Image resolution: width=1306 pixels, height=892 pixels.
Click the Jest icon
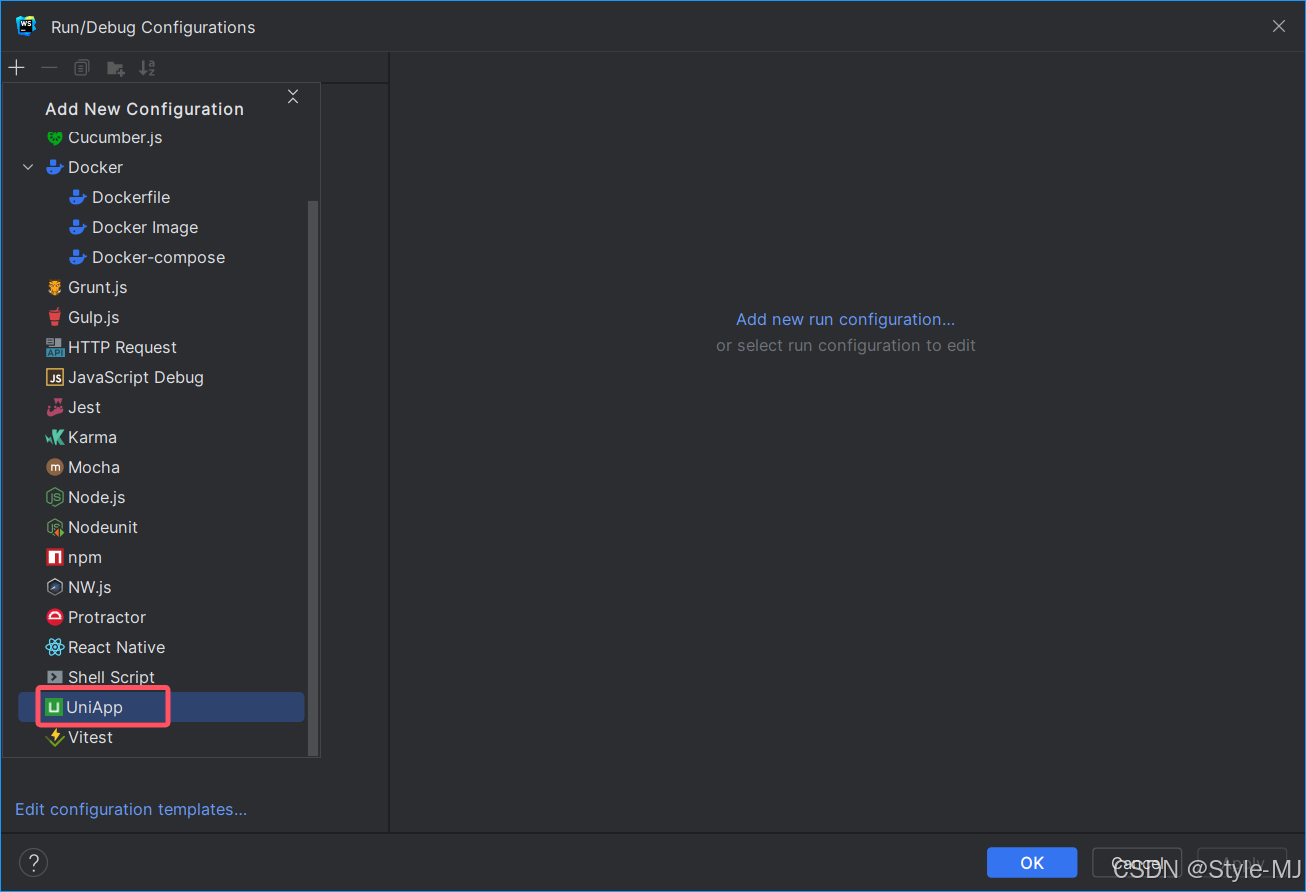55,407
